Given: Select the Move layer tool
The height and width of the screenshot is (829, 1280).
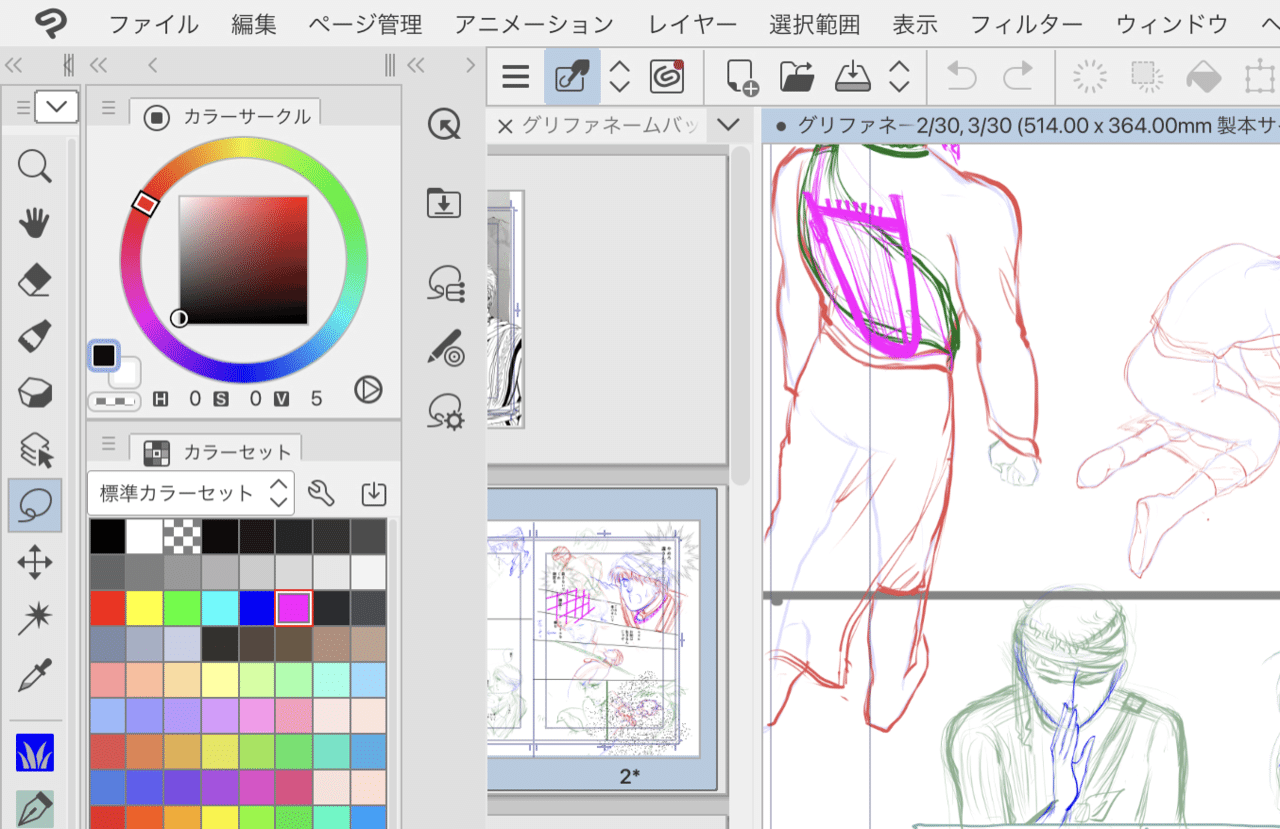Looking at the screenshot, I should coord(35,562).
